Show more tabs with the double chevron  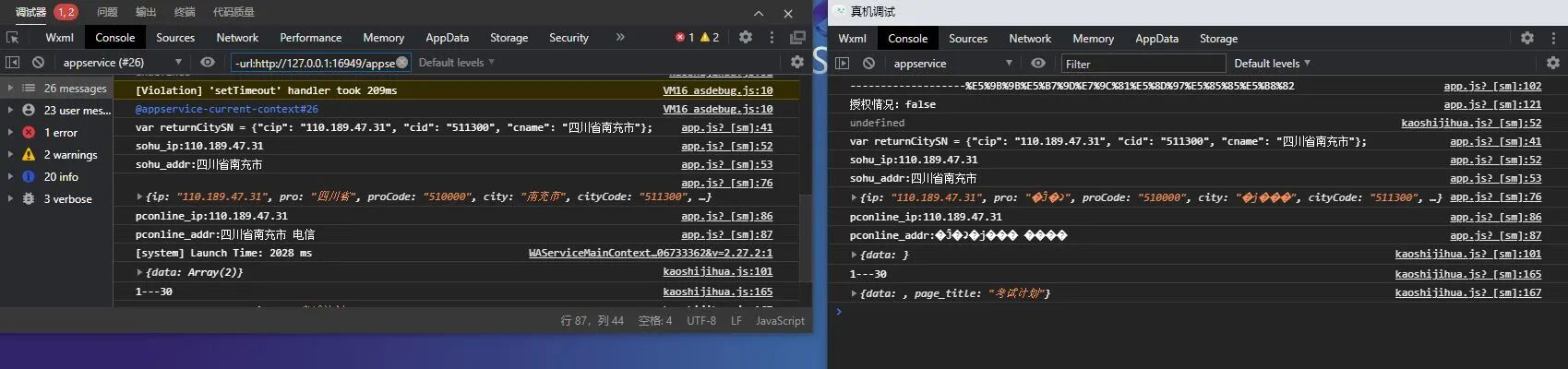click(620, 37)
